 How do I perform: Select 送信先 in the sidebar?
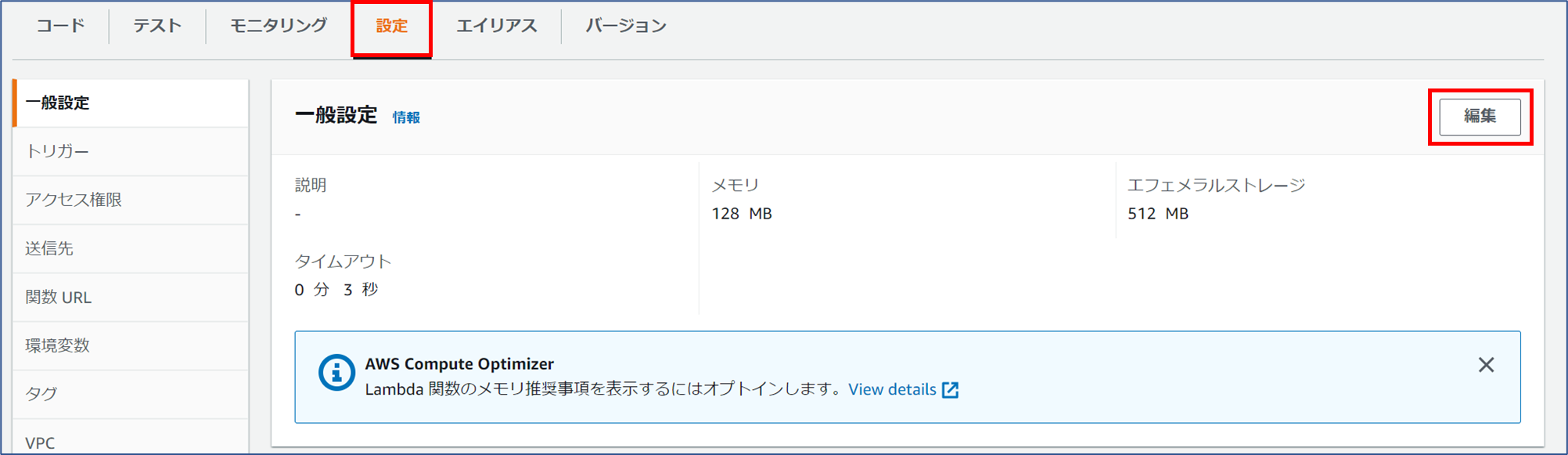(131, 248)
